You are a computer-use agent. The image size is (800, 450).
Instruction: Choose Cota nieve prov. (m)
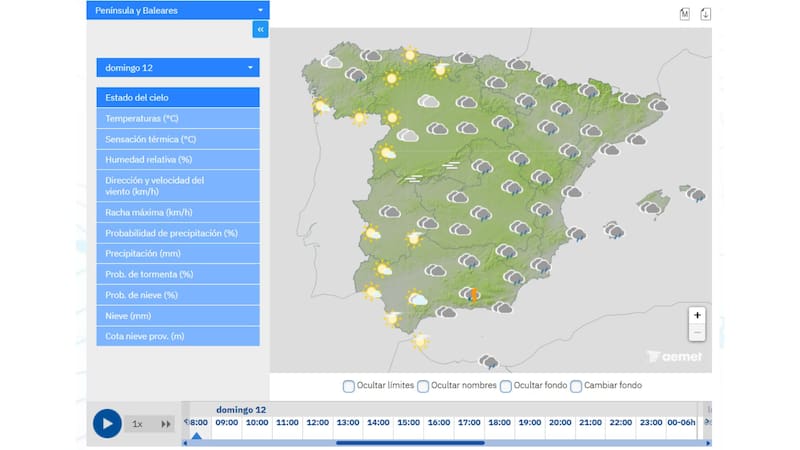point(178,336)
